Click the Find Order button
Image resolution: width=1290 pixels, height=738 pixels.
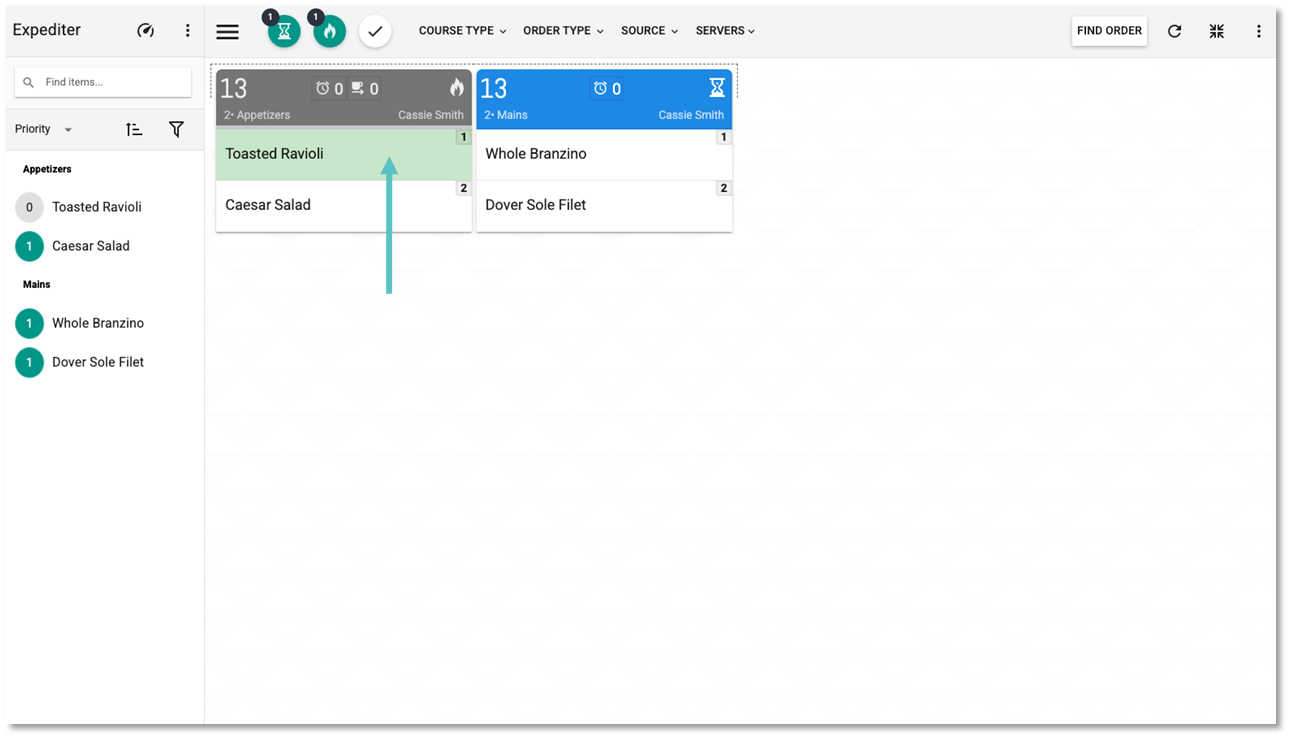1109,31
